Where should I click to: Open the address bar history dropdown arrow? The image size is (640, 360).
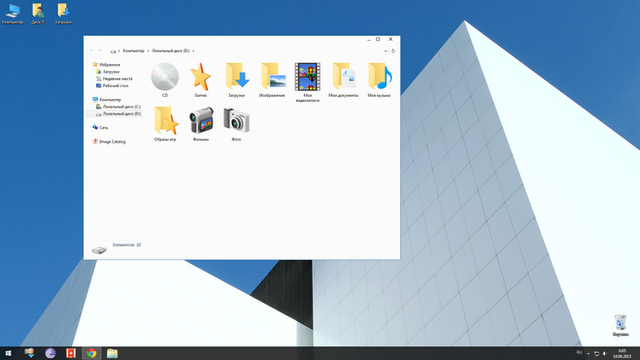click(x=386, y=51)
